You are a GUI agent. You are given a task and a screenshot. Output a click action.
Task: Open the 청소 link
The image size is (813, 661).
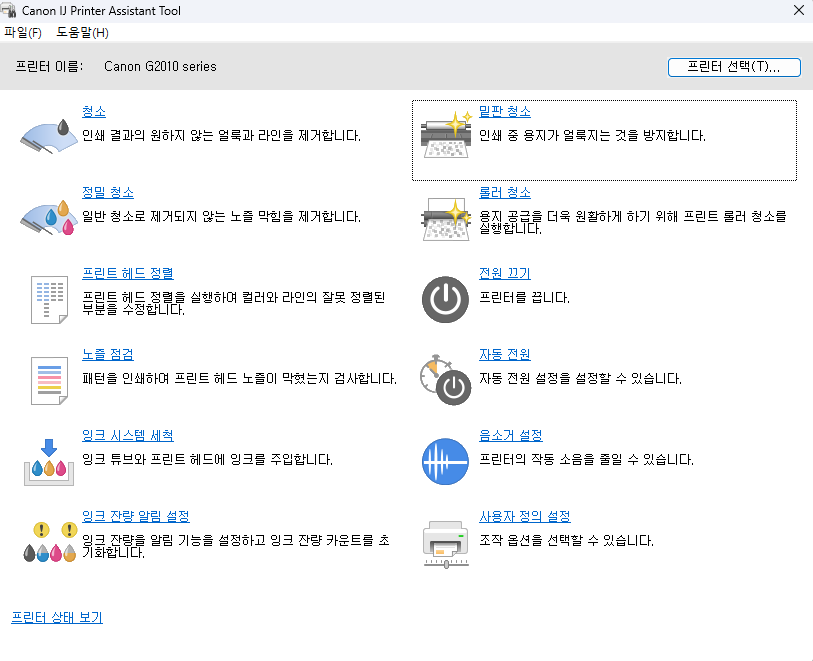94,111
